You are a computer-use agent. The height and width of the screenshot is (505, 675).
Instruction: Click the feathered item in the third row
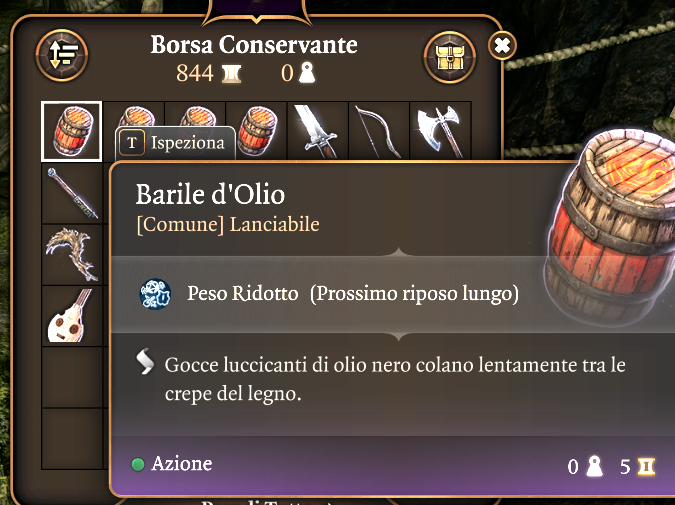click(x=71, y=254)
